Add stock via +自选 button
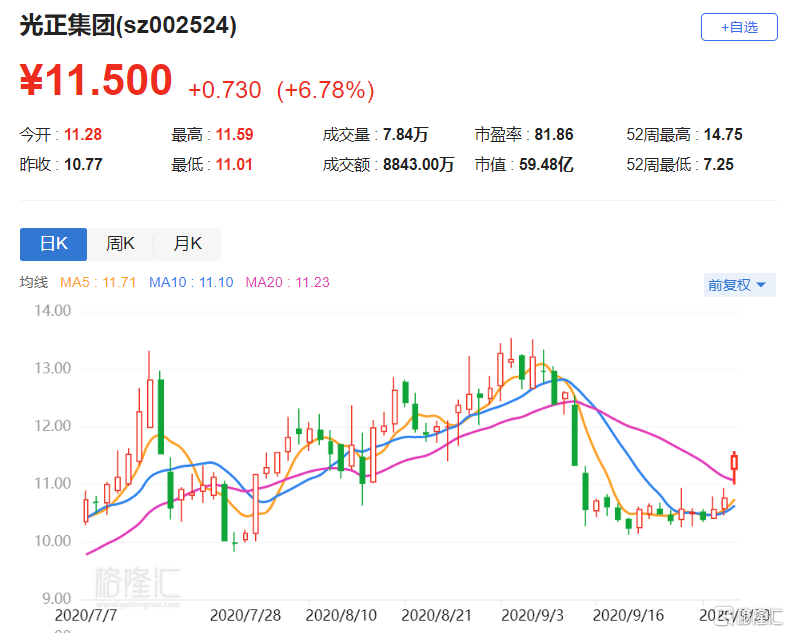 739,27
